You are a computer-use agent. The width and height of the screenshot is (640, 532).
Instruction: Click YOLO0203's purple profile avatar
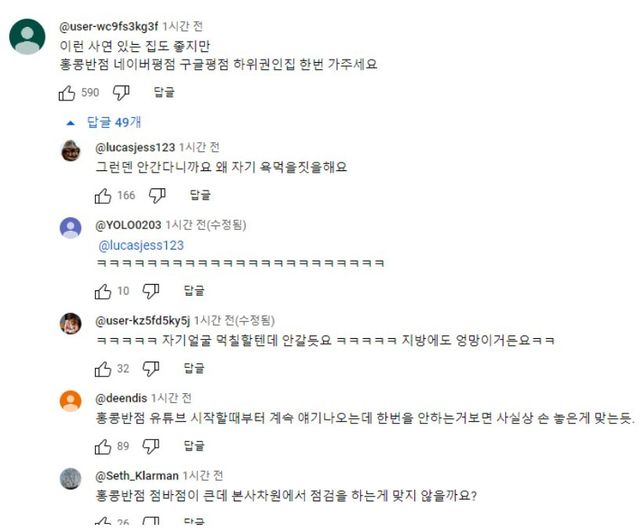point(70,227)
